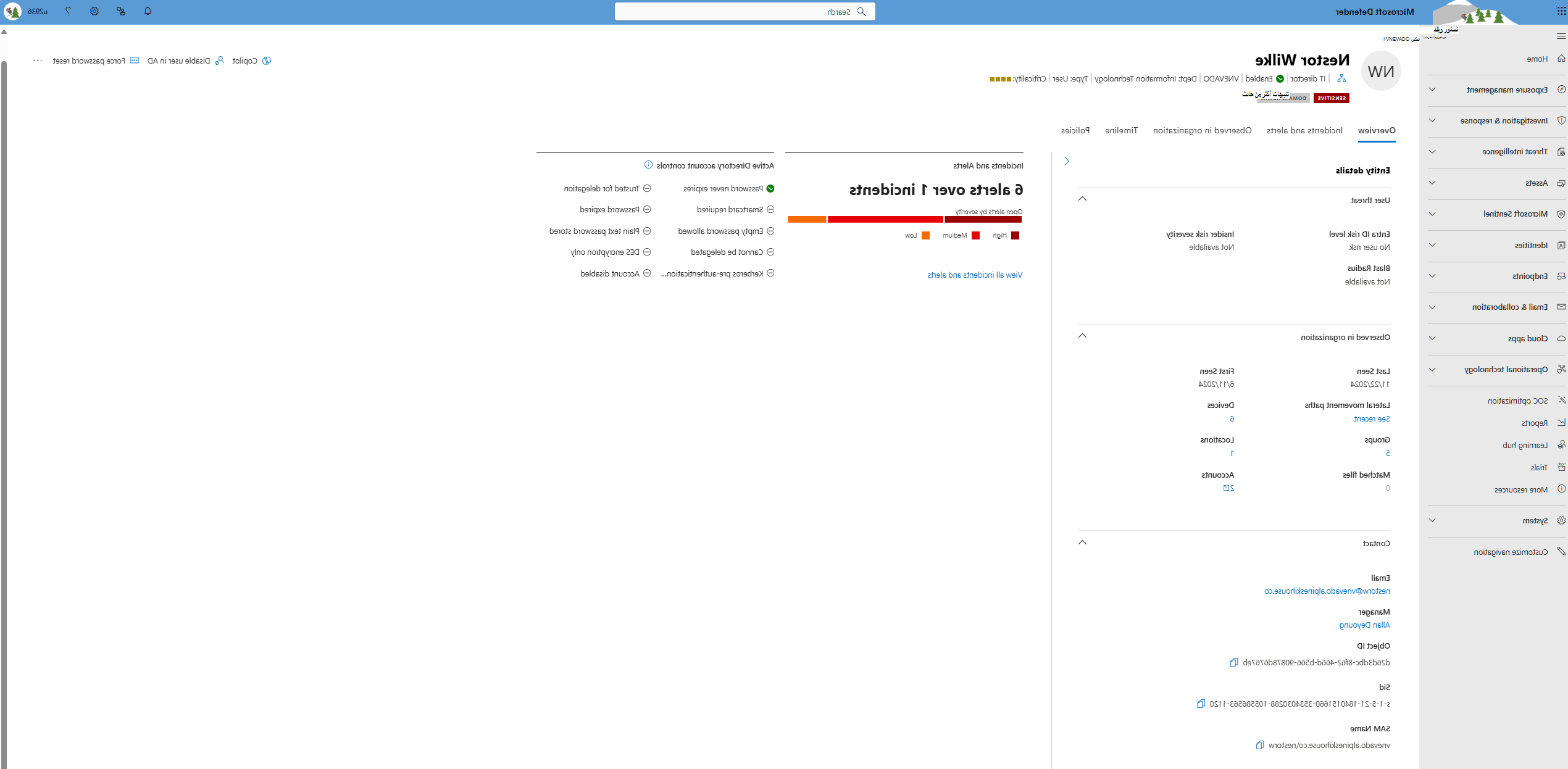Open manager Allan Deyoung profile link

(x=1364, y=625)
